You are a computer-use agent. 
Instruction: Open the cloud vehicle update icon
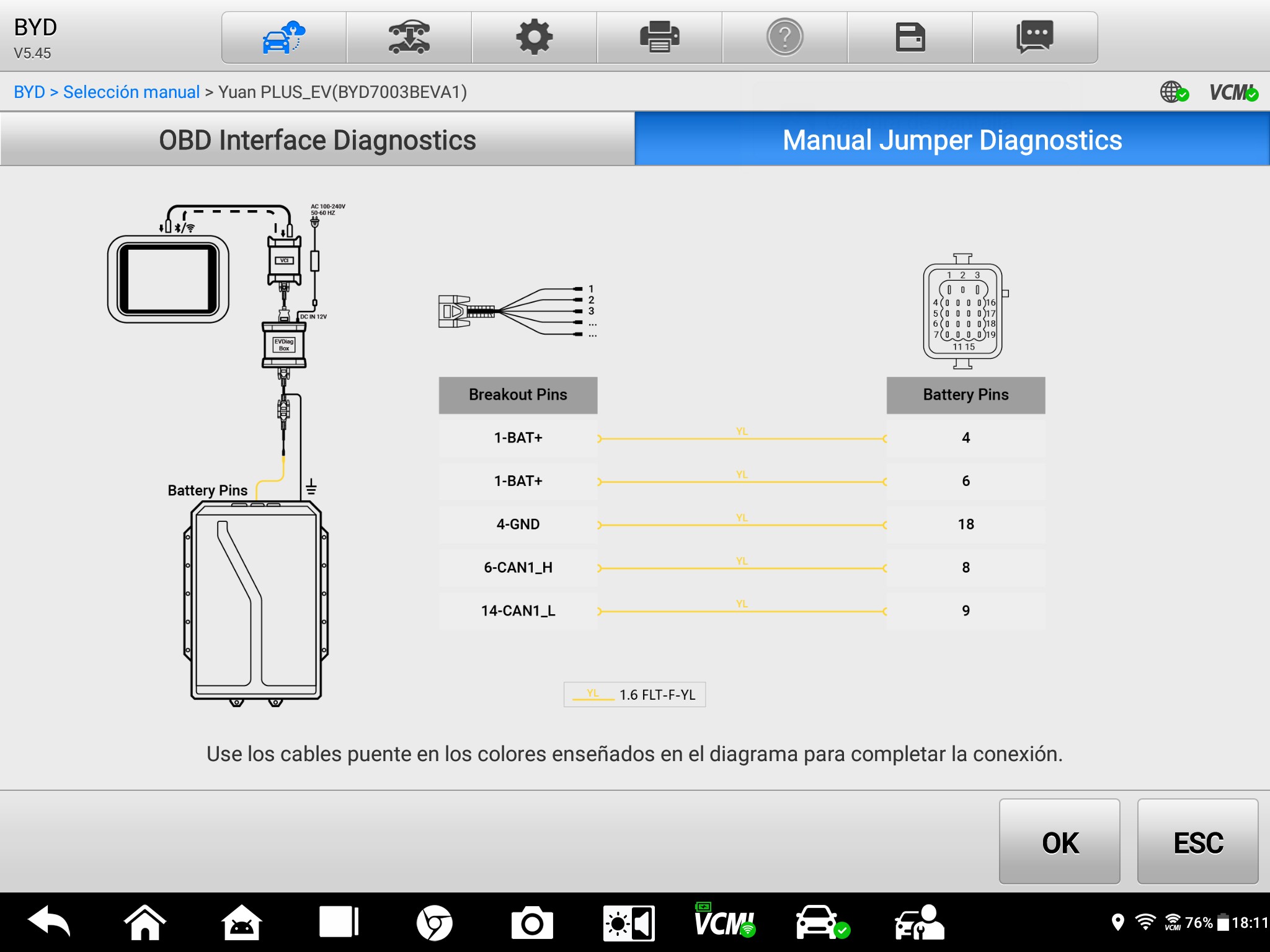tap(284, 38)
